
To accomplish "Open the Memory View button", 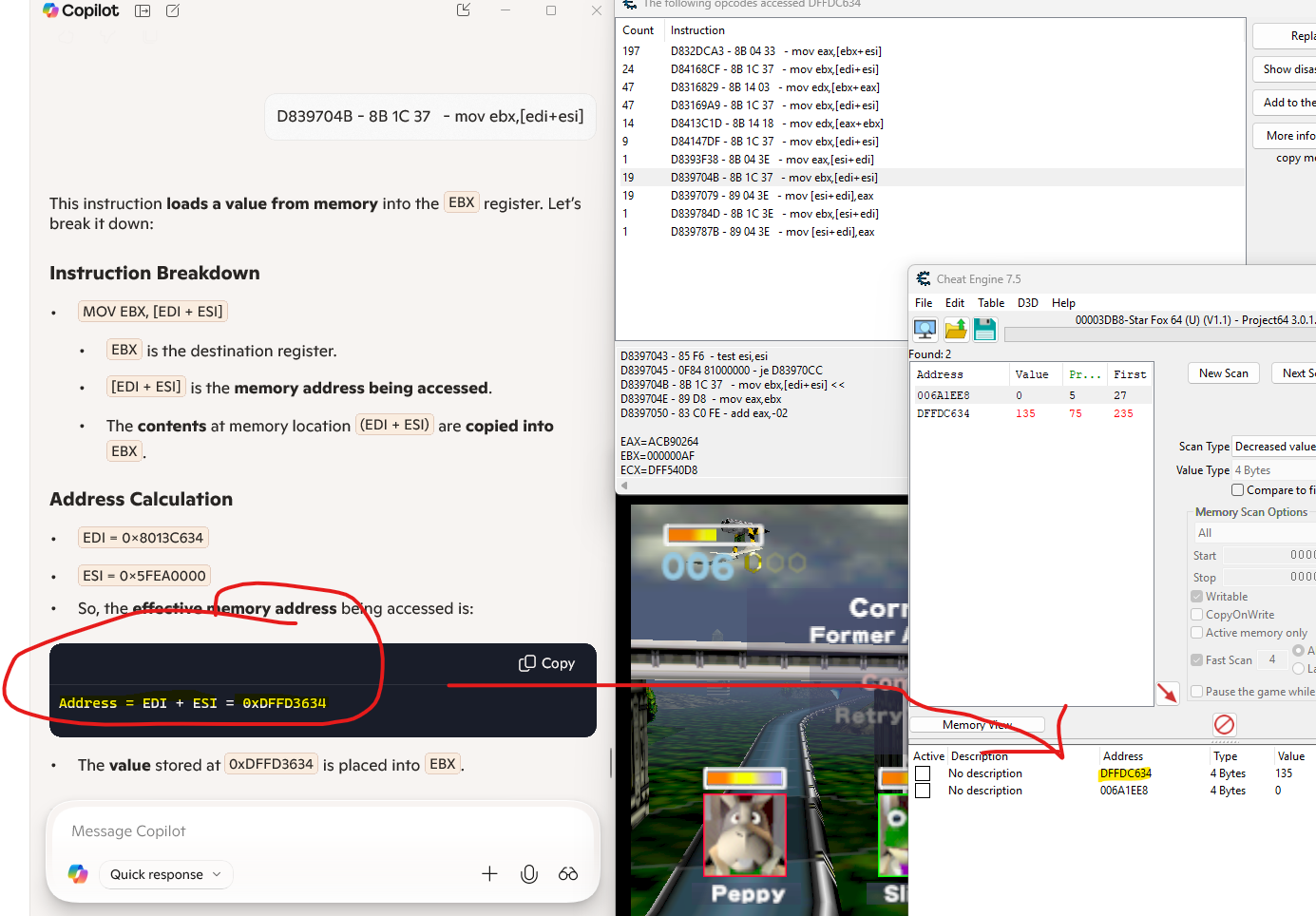I will [x=977, y=725].
